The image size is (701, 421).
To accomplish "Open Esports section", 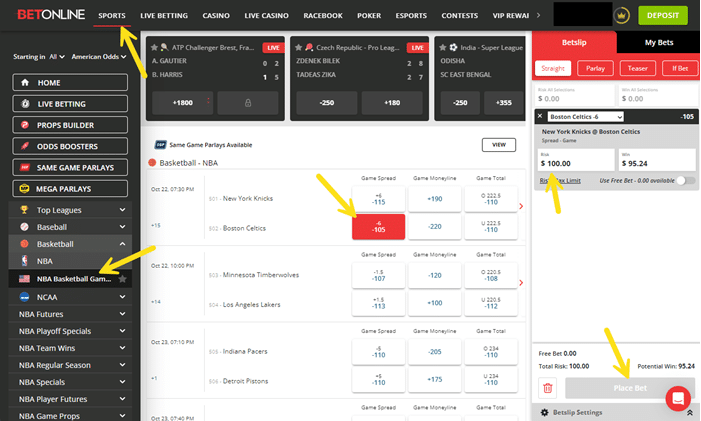I will [x=411, y=16].
